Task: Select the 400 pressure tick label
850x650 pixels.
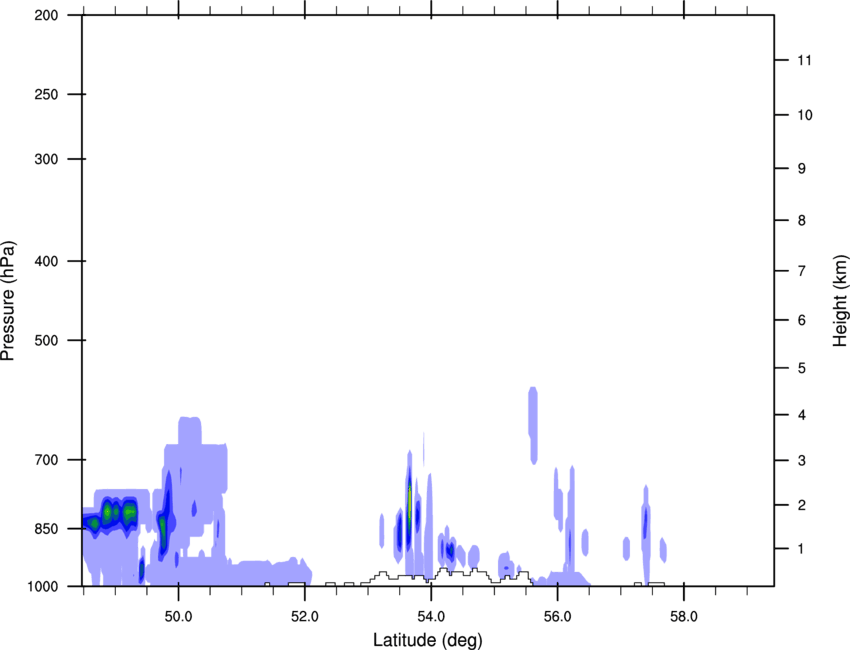Action: (46, 261)
